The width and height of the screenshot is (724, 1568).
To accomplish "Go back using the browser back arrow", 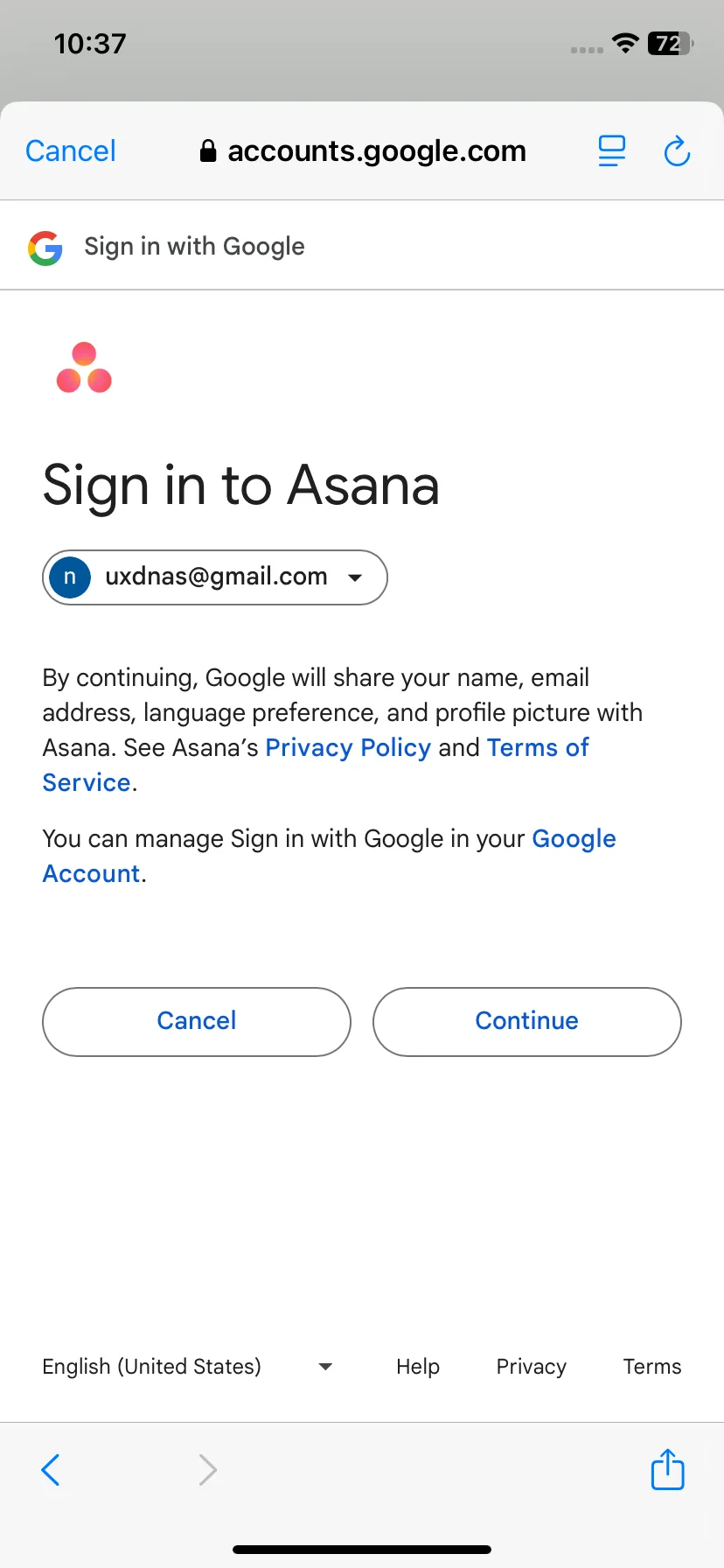I will [x=51, y=1469].
